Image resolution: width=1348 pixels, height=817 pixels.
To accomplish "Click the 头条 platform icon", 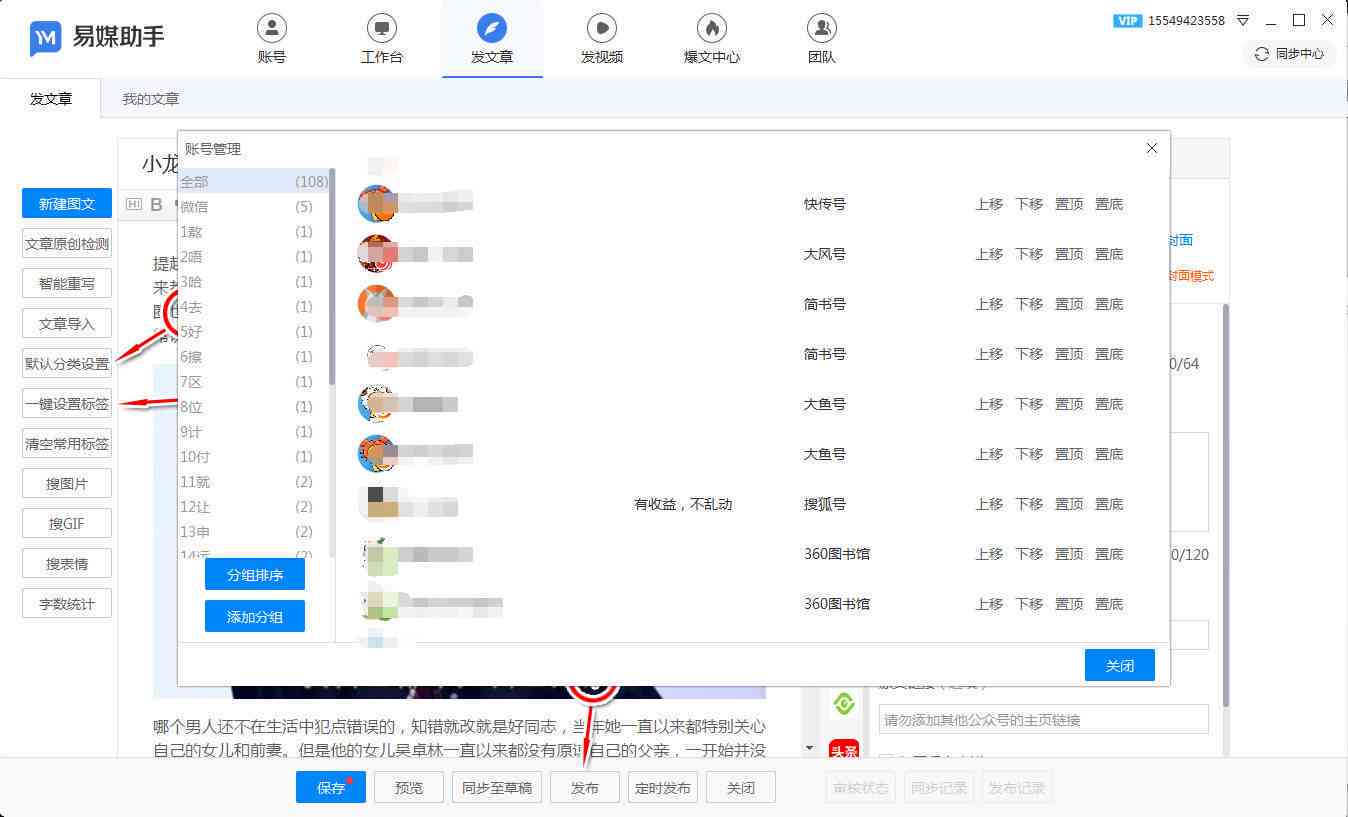I will point(844,751).
